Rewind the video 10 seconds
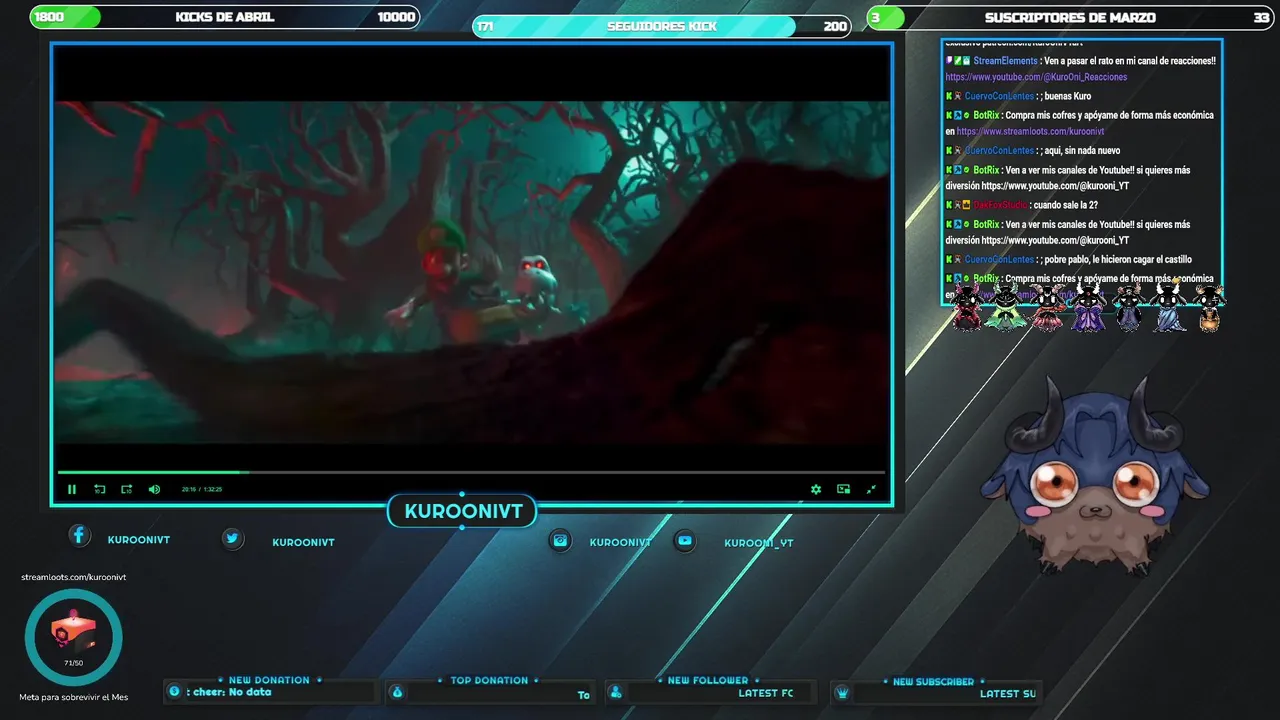This screenshot has width=1280, height=720. 100,489
